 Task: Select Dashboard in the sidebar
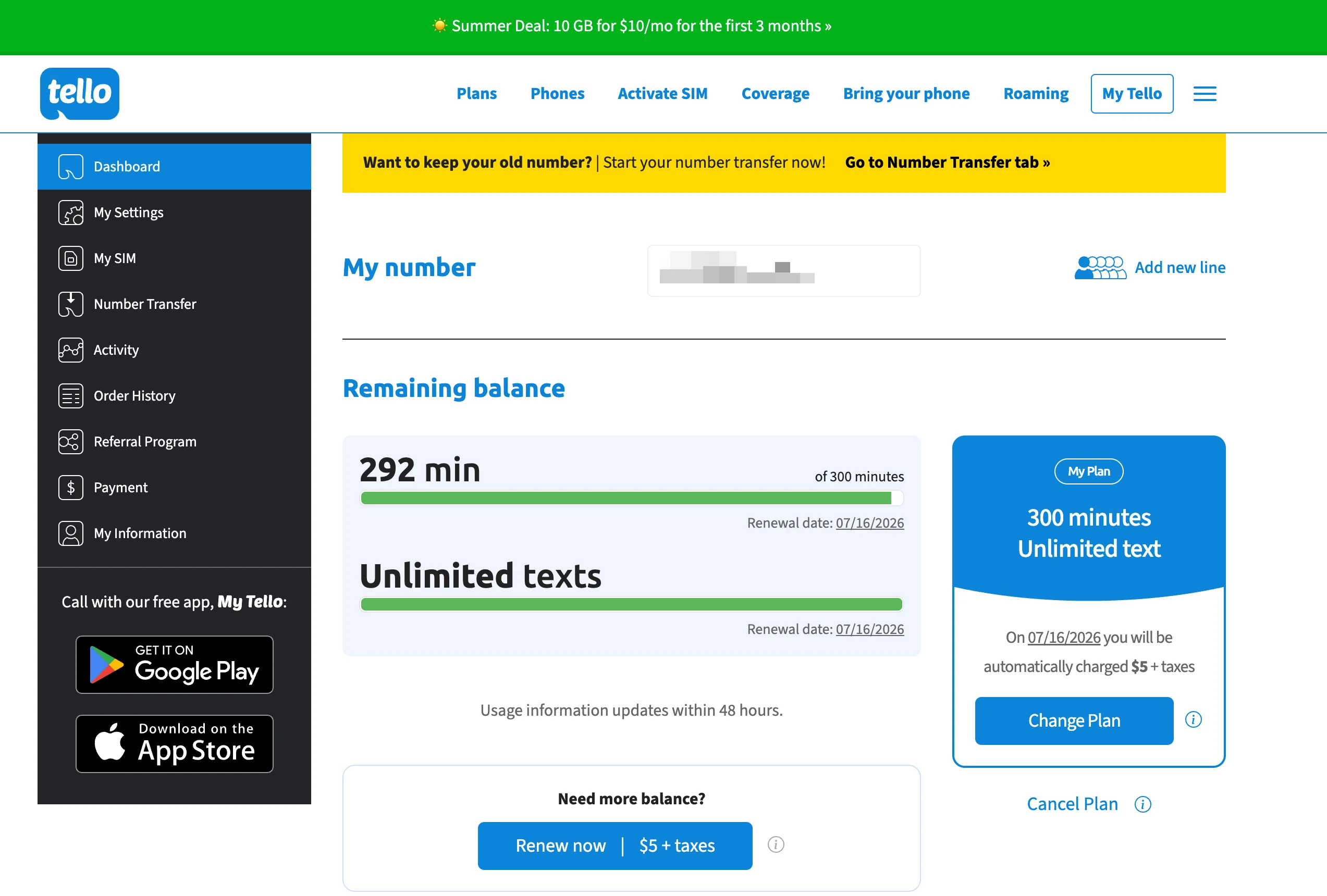tap(174, 167)
